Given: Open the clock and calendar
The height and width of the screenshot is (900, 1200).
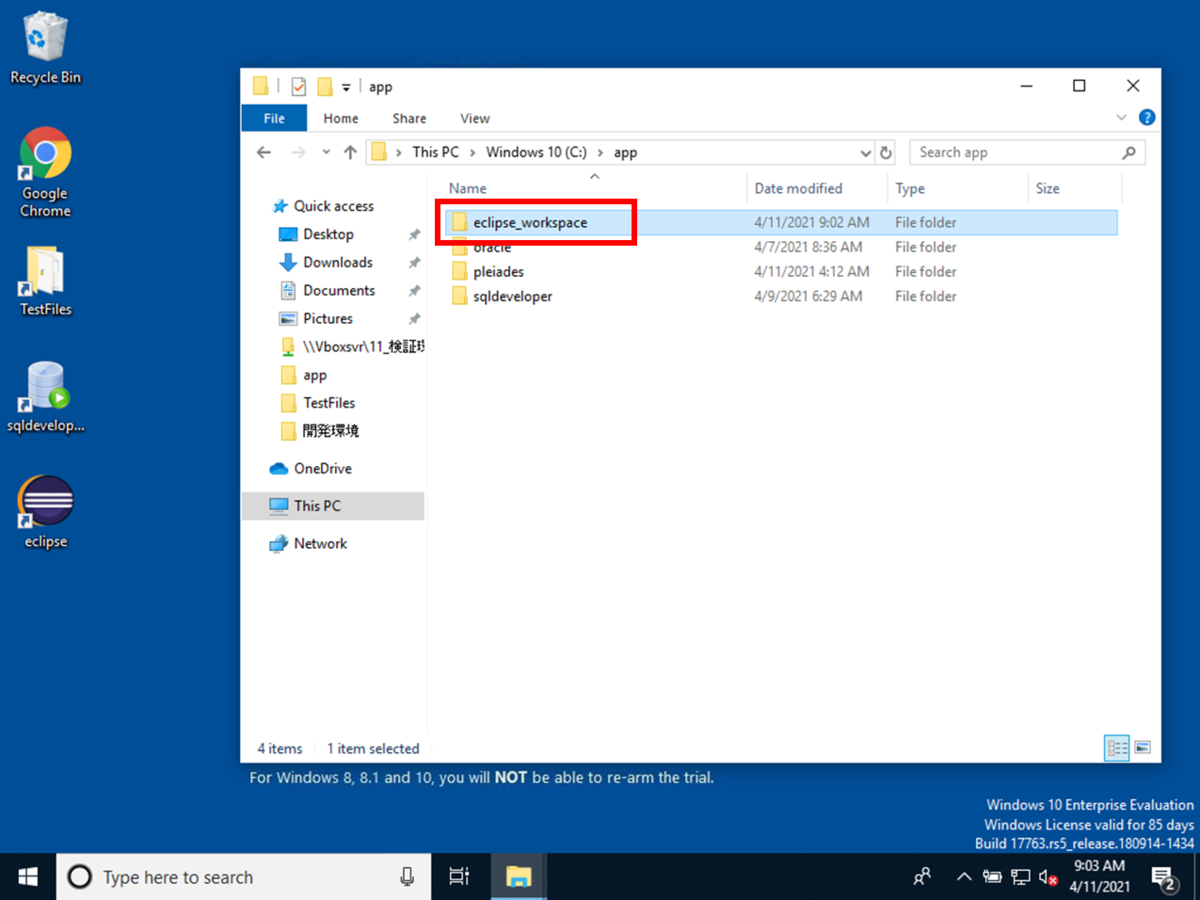Looking at the screenshot, I should (1099, 876).
